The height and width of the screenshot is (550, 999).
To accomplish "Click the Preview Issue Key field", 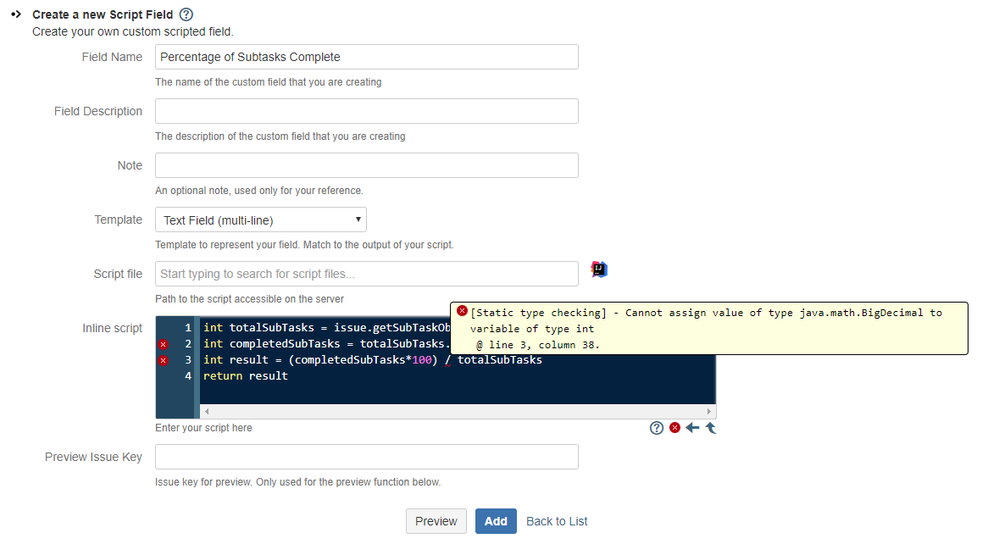I will [x=366, y=457].
